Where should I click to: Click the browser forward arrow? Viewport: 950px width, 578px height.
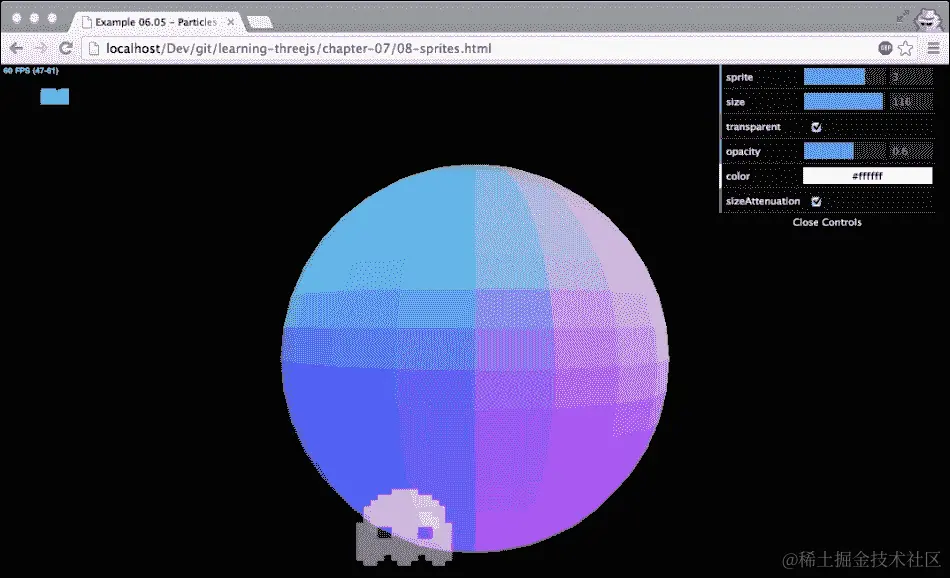point(41,48)
